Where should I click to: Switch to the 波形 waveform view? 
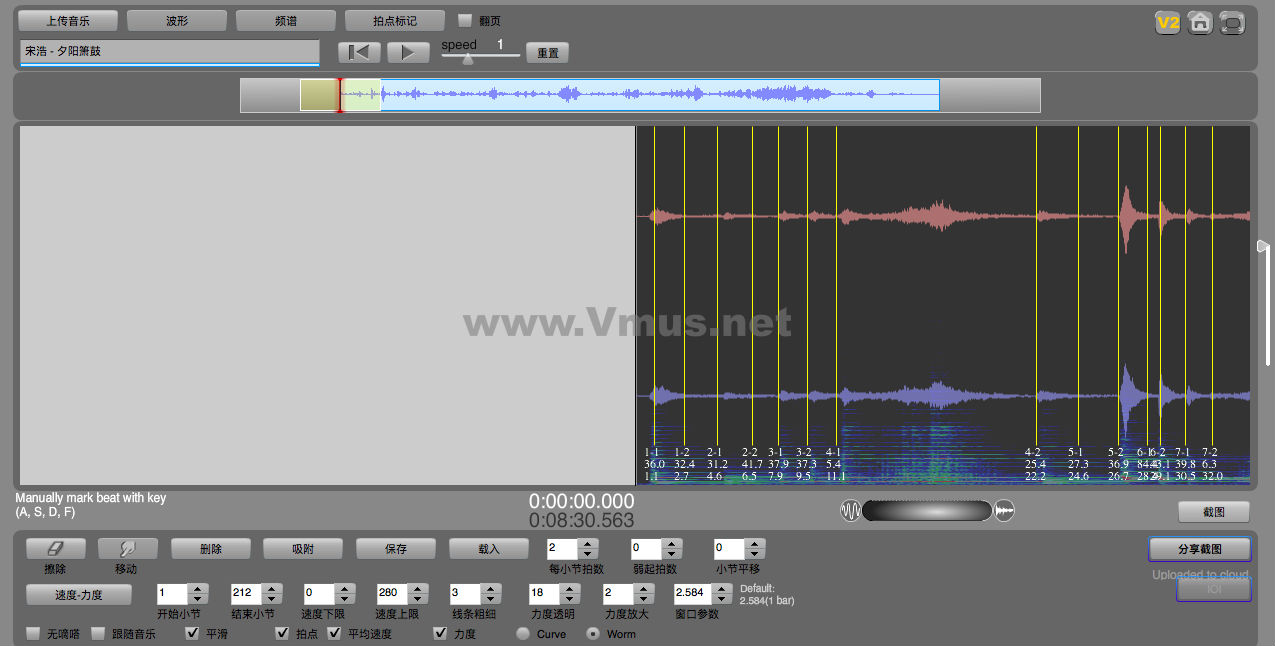[176, 21]
